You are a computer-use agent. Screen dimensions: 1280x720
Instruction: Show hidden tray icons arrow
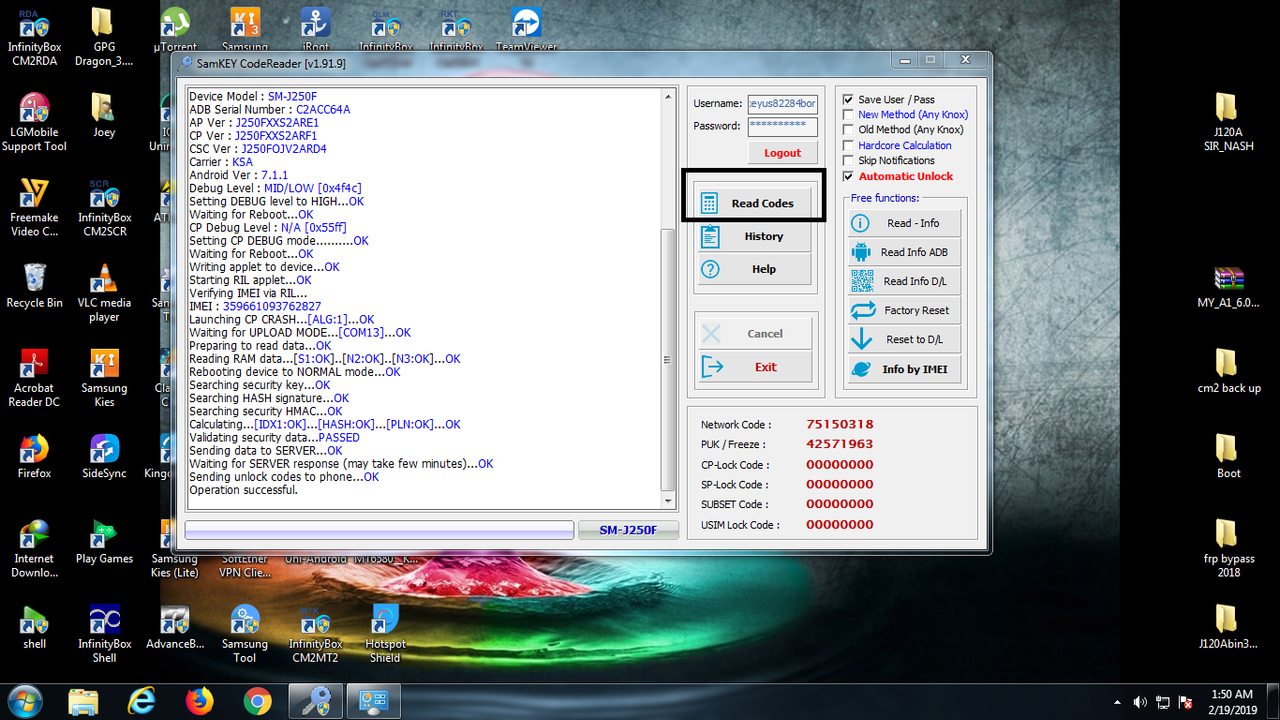coord(1118,702)
